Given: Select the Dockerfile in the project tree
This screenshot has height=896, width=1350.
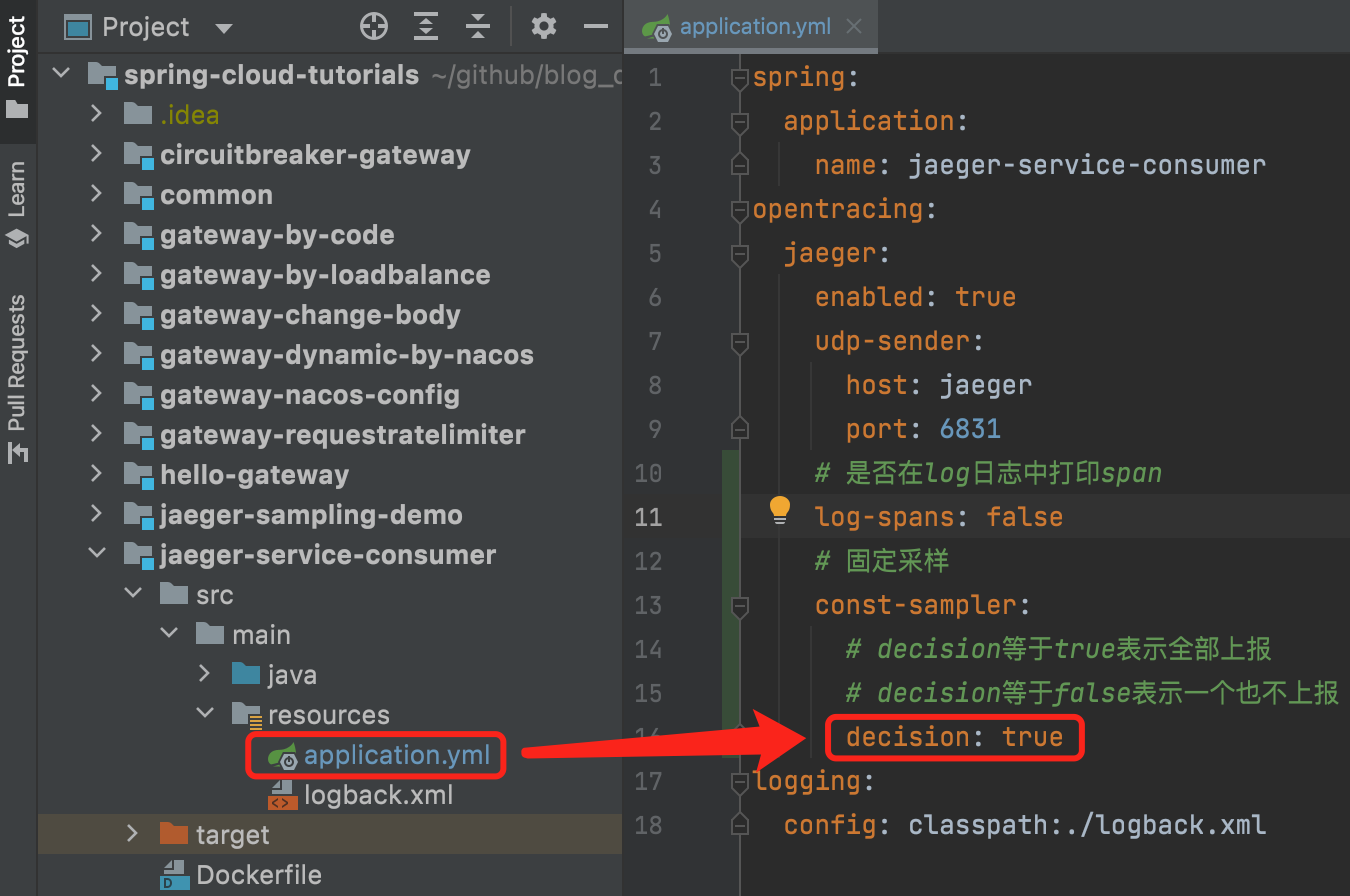Looking at the screenshot, I should pyautogui.click(x=259, y=875).
